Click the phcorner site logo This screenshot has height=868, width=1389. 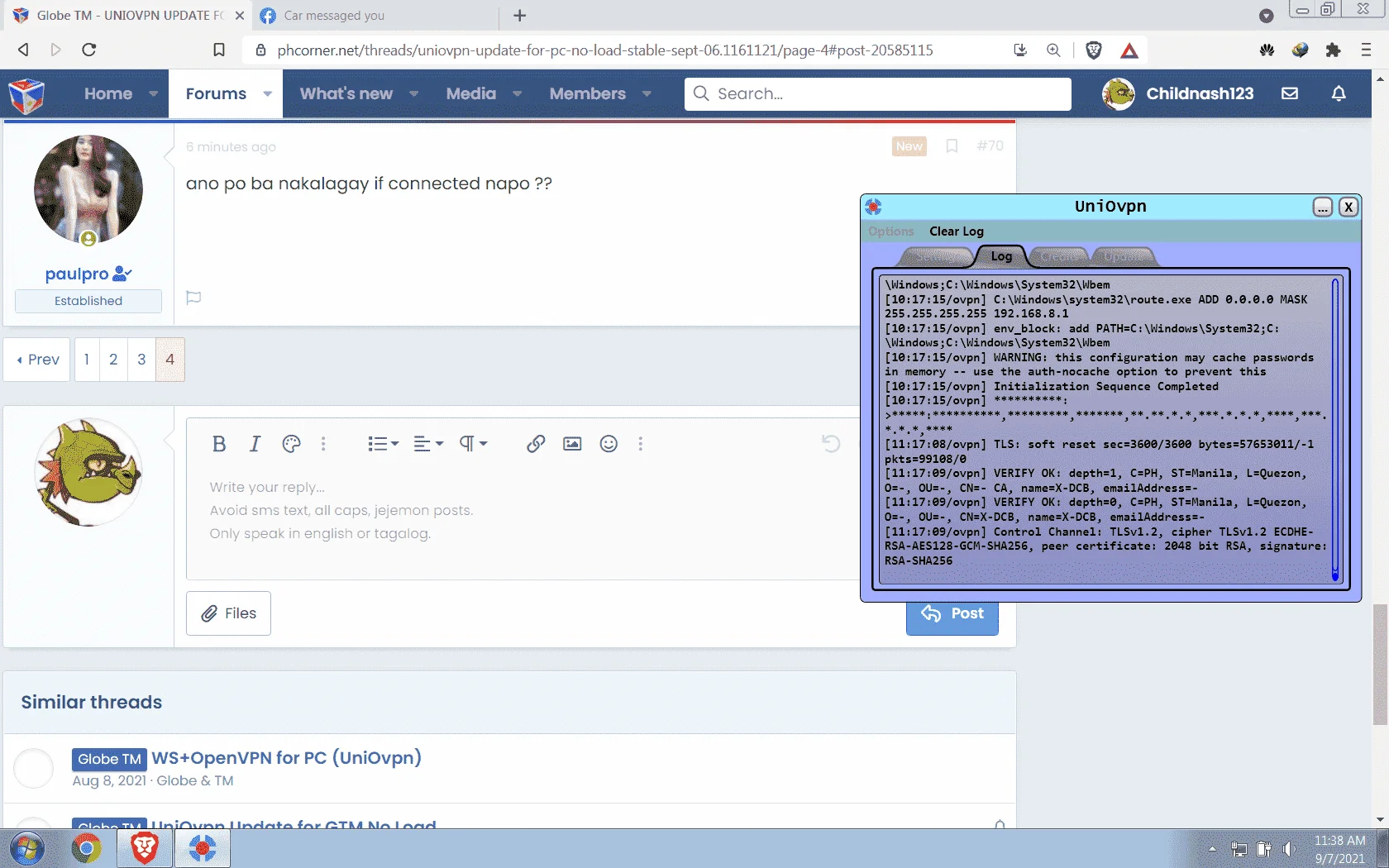[x=26, y=95]
